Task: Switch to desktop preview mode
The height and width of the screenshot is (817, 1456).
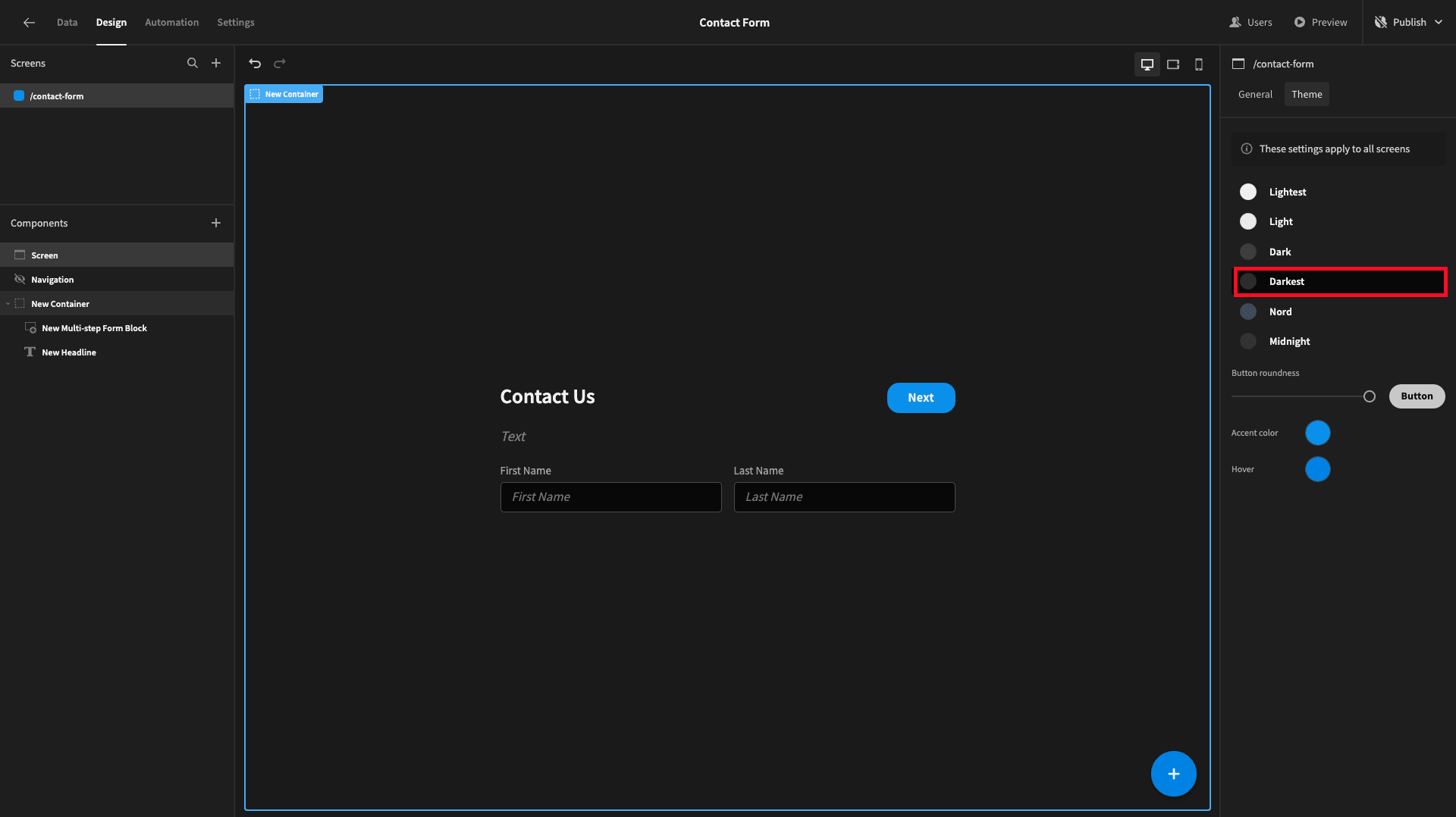Action: [1147, 64]
